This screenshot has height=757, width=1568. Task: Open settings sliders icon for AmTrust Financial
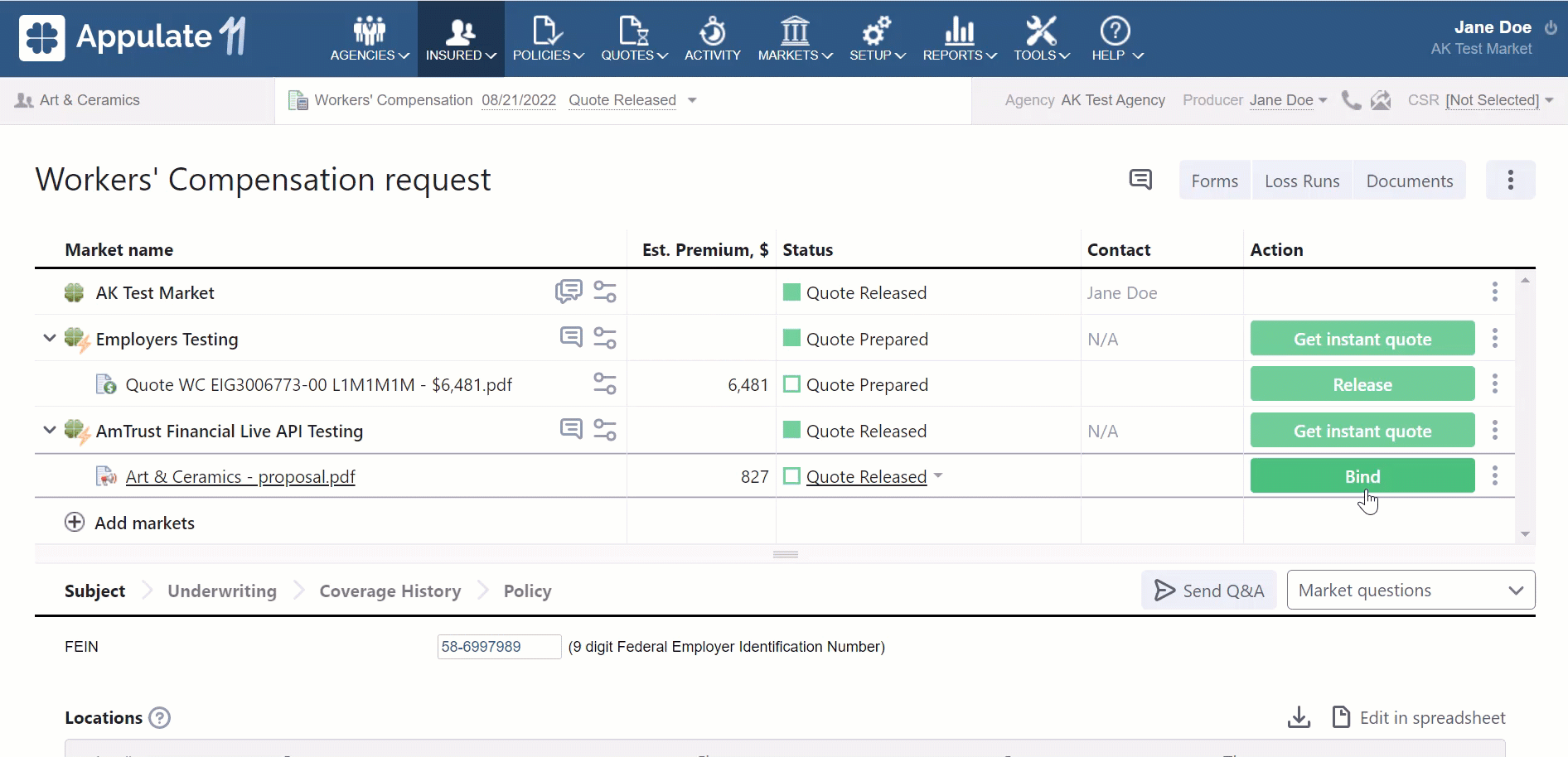click(605, 430)
